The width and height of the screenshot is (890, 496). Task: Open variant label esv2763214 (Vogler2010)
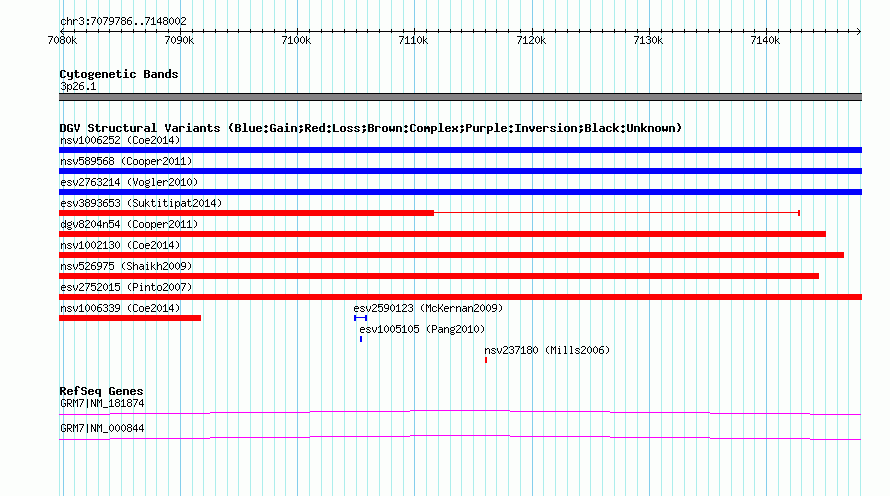click(x=129, y=182)
